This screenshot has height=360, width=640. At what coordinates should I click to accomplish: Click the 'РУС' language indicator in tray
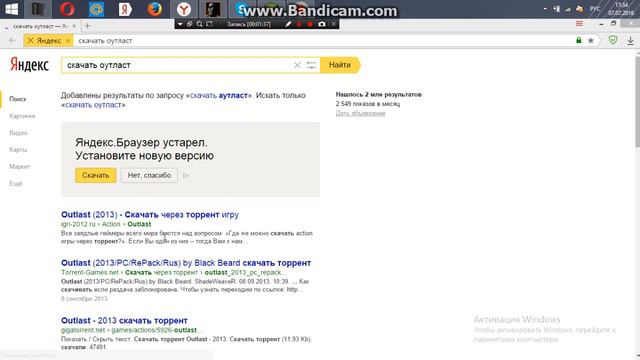pyautogui.click(x=595, y=9)
